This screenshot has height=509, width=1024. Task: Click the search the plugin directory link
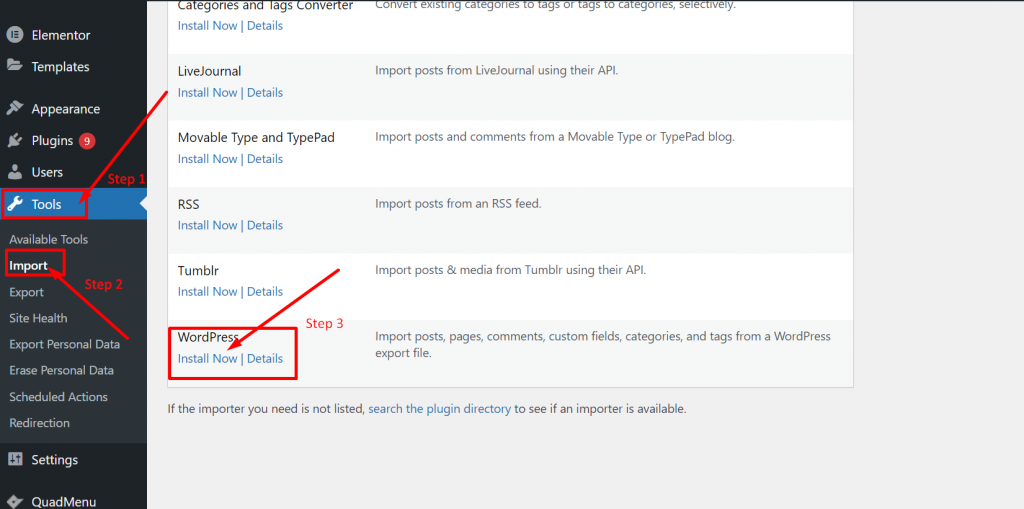coord(440,409)
